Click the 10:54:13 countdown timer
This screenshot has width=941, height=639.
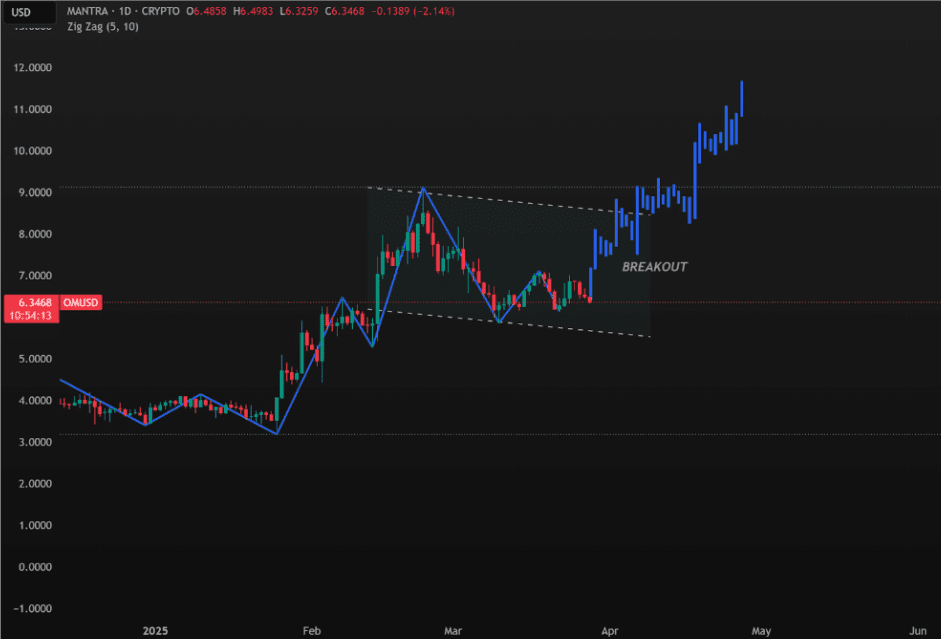pos(31,316)
